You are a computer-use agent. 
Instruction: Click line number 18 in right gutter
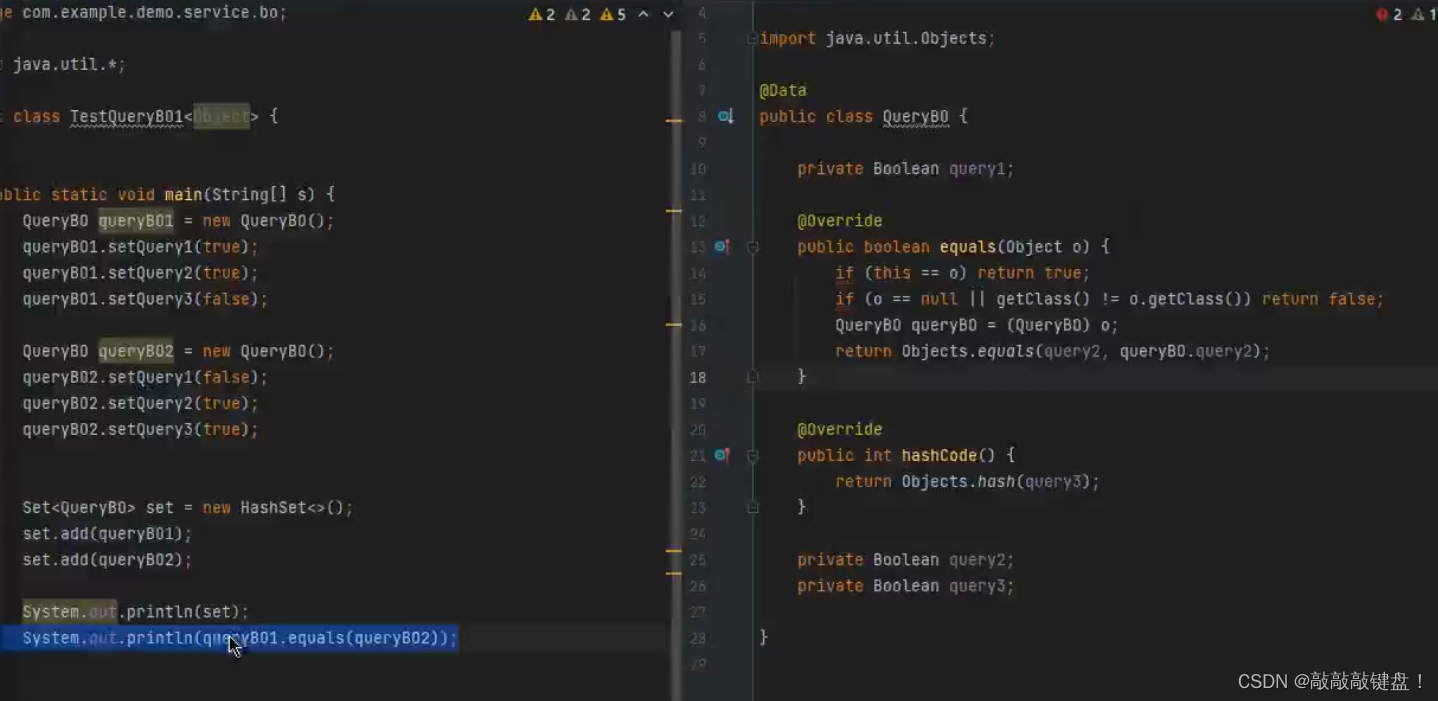[698, 377]
